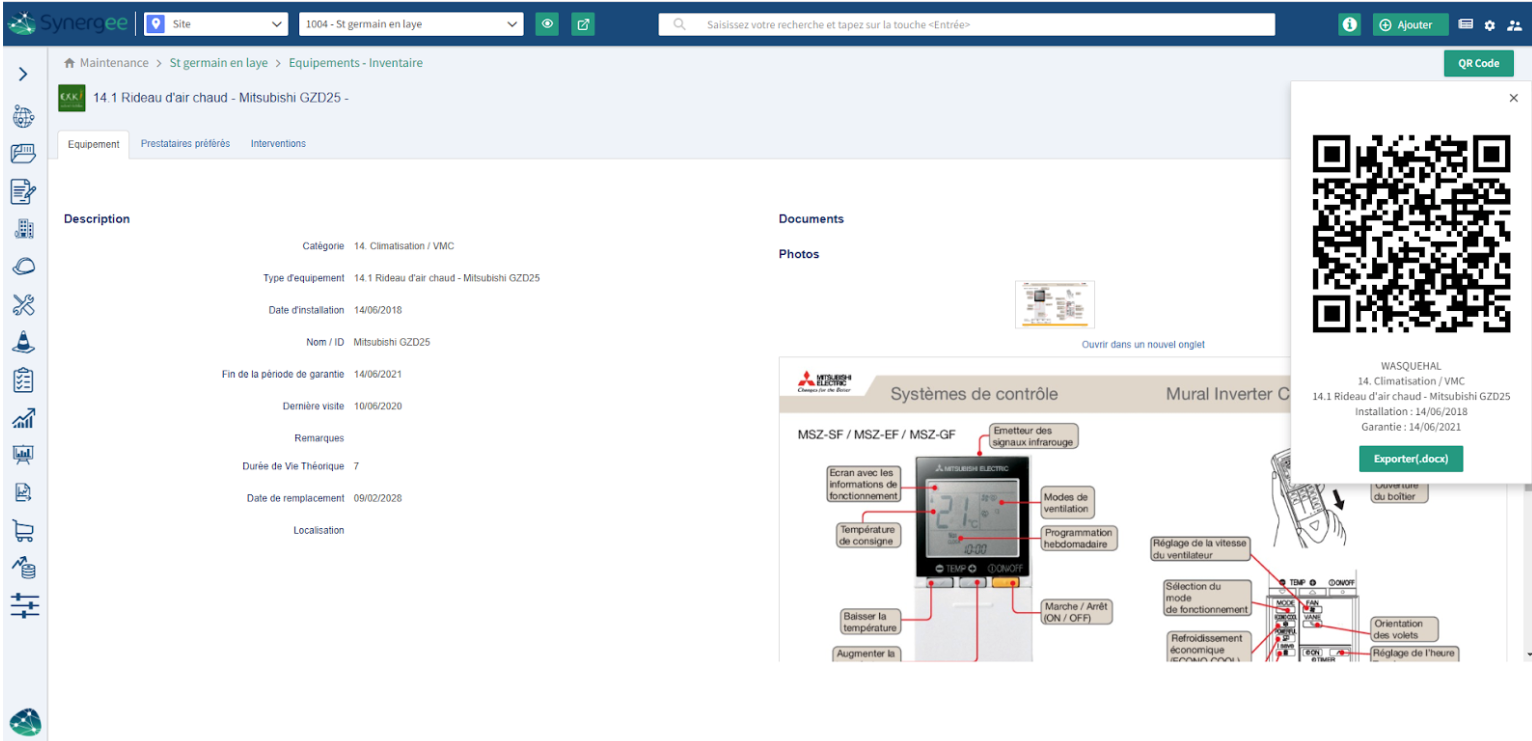Open the '1004 - St germain en laye' dropdown

(x=410, y=24)
